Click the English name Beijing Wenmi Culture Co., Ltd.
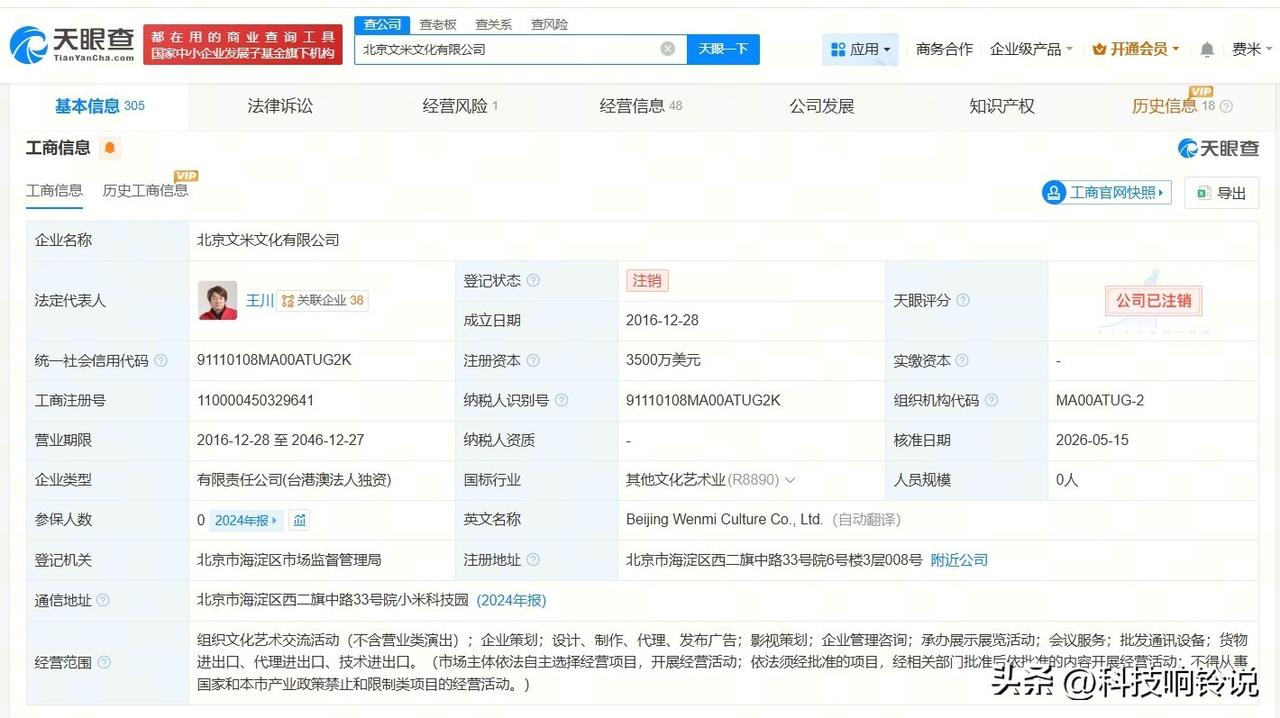Viewport: 1280px width, 718px height. (724, 520)
